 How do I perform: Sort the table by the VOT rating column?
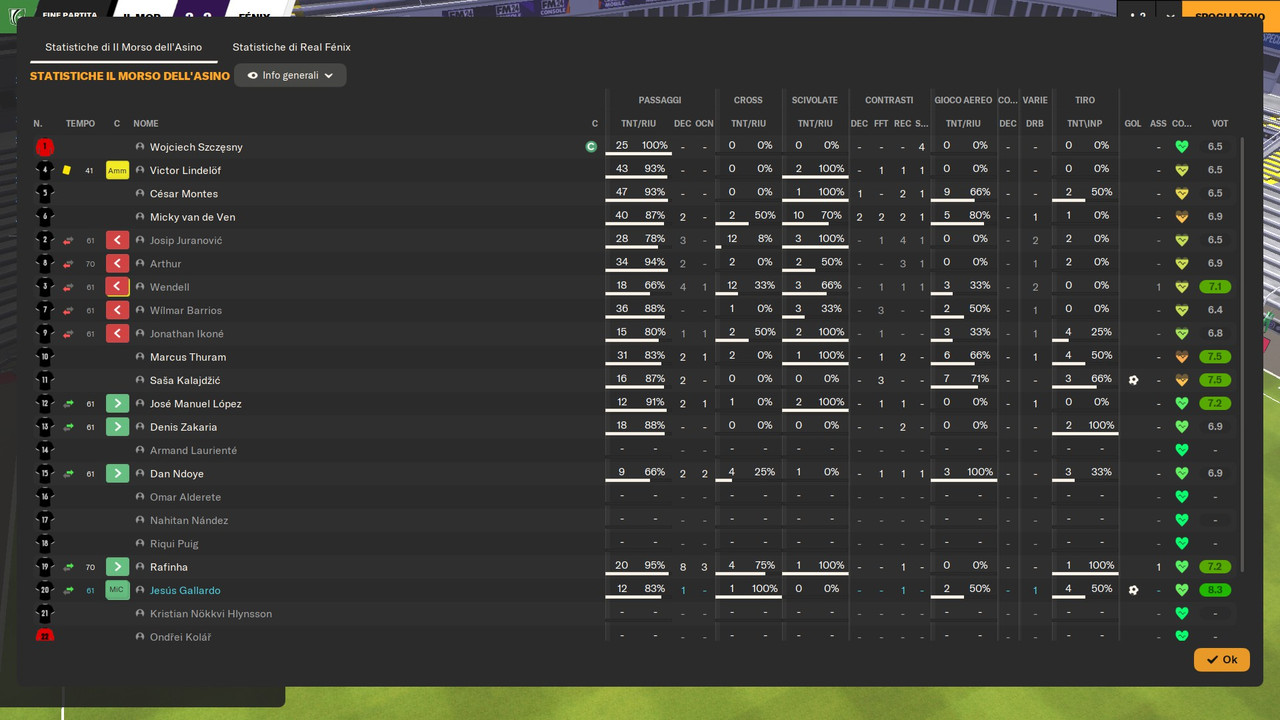[x=1219, y=124]
